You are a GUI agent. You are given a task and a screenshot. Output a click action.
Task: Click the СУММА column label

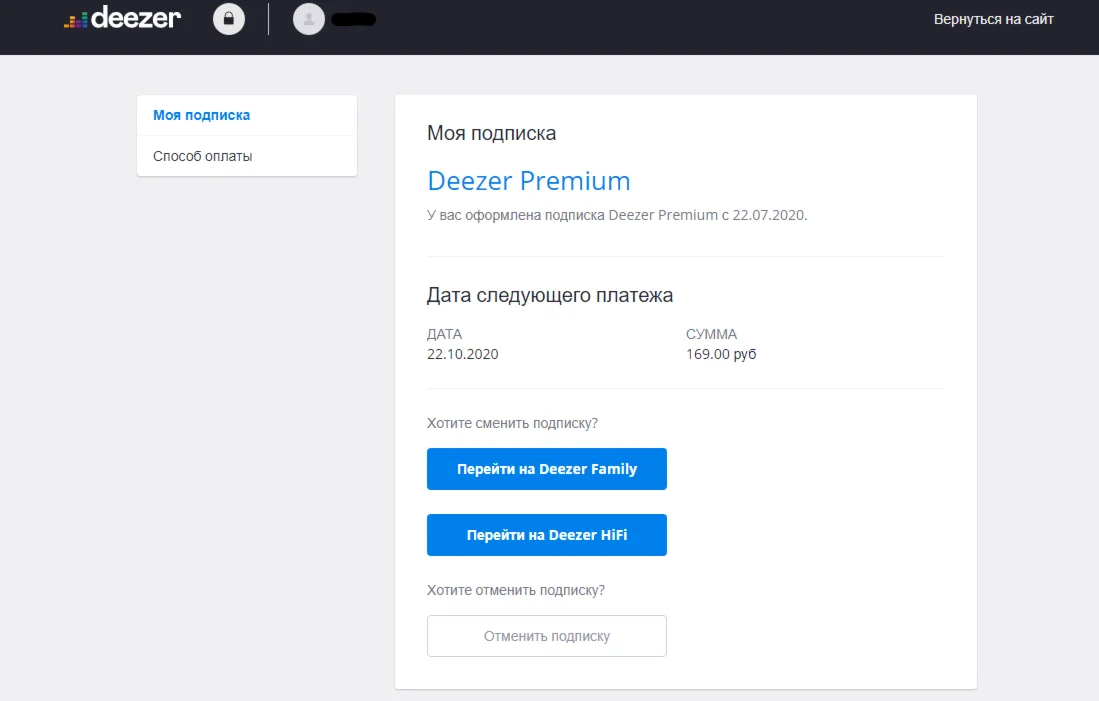point(711,334)
